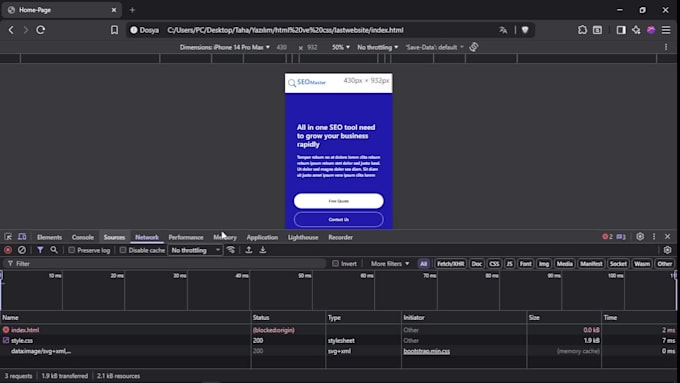Image resolution: width=680 pixels, height=383 pixels.
Task: Filter requests by JS type
Action: pos(510,264)
